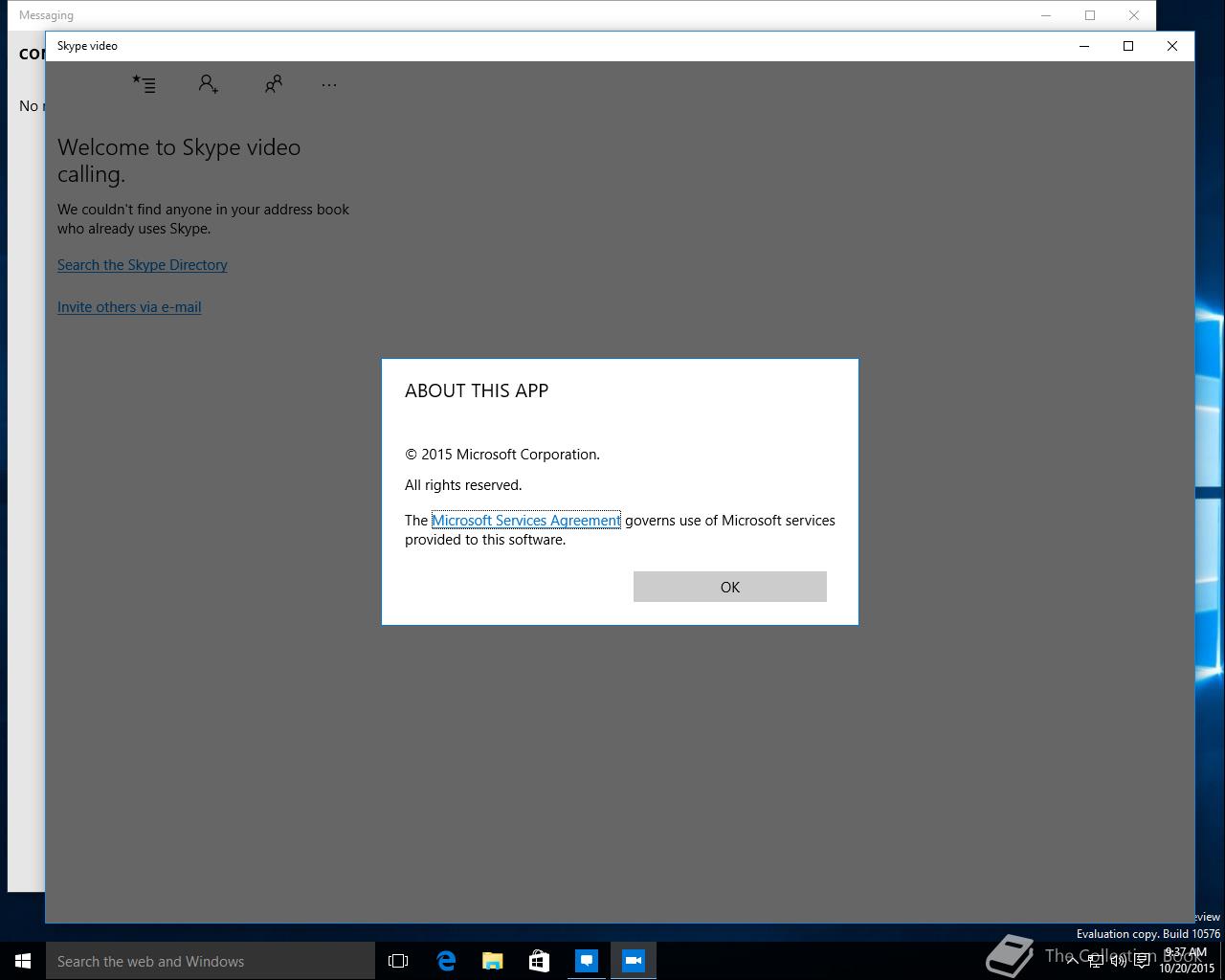Image resolution: width=1225 pixels, height=980 pixels.
Task: Minimize the Messaging window
Action: (x=1046, y=15)
